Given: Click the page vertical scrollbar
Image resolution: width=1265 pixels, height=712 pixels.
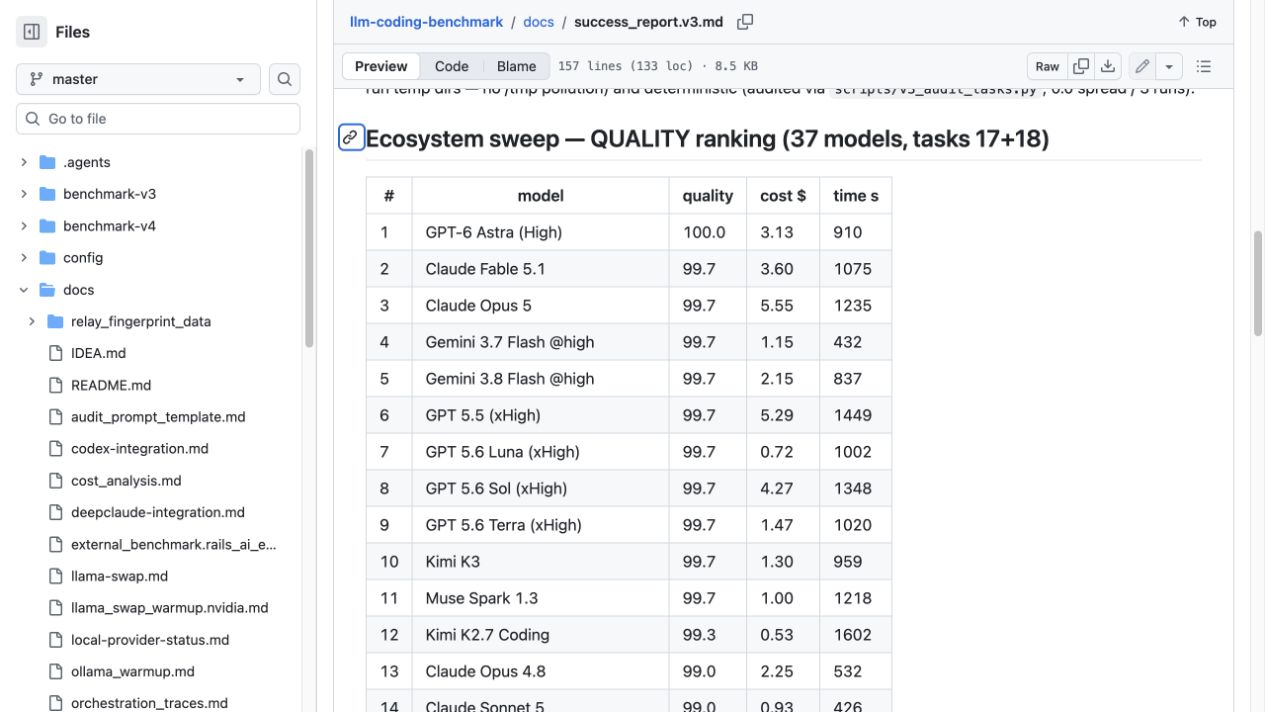Looking at the screenshot, I should coord(1258,283).
